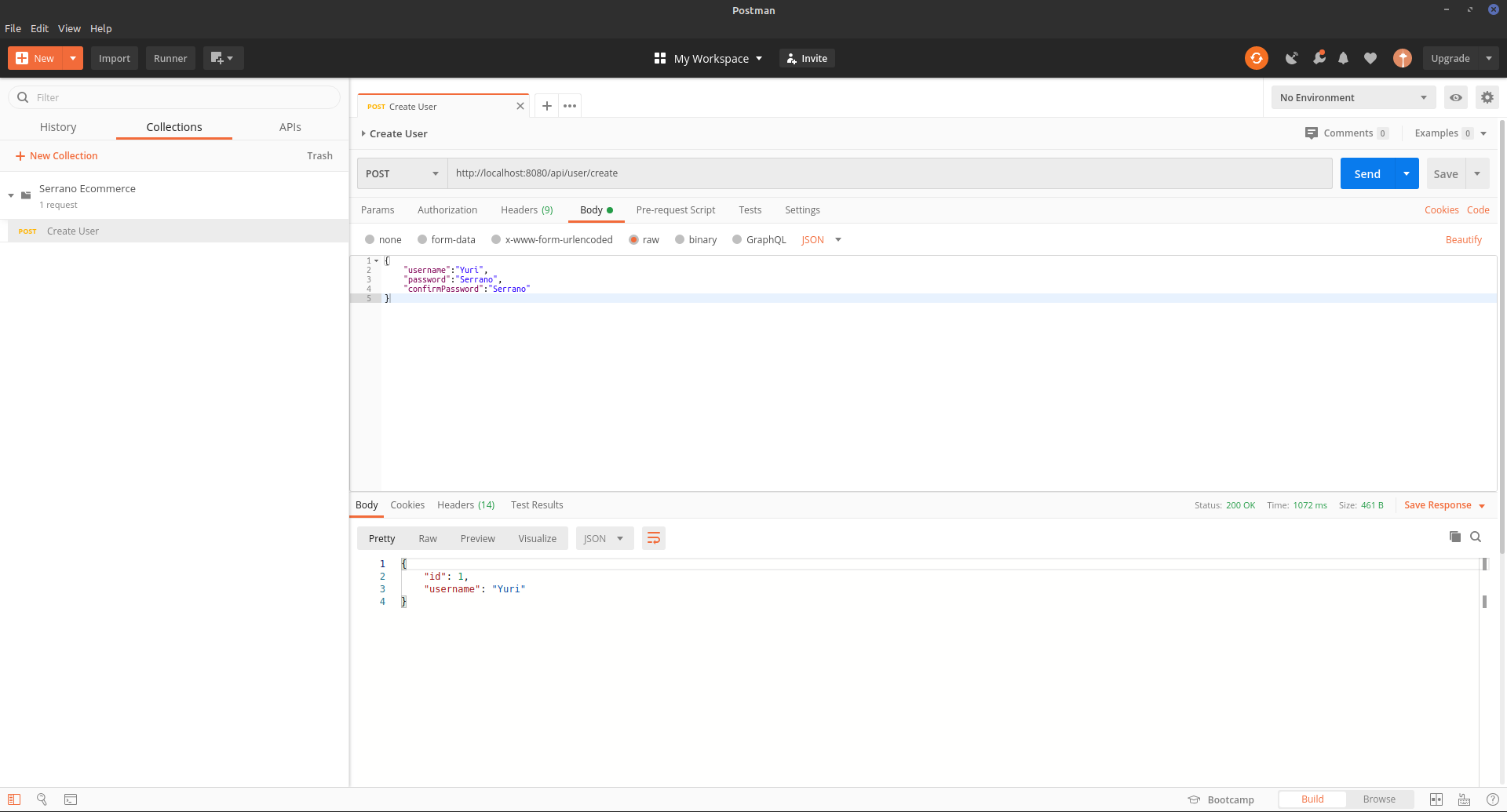Viewport: 1507px width, 812px height.
Task: Open the request Headers (9) tab
Action: tap(527, 210)
